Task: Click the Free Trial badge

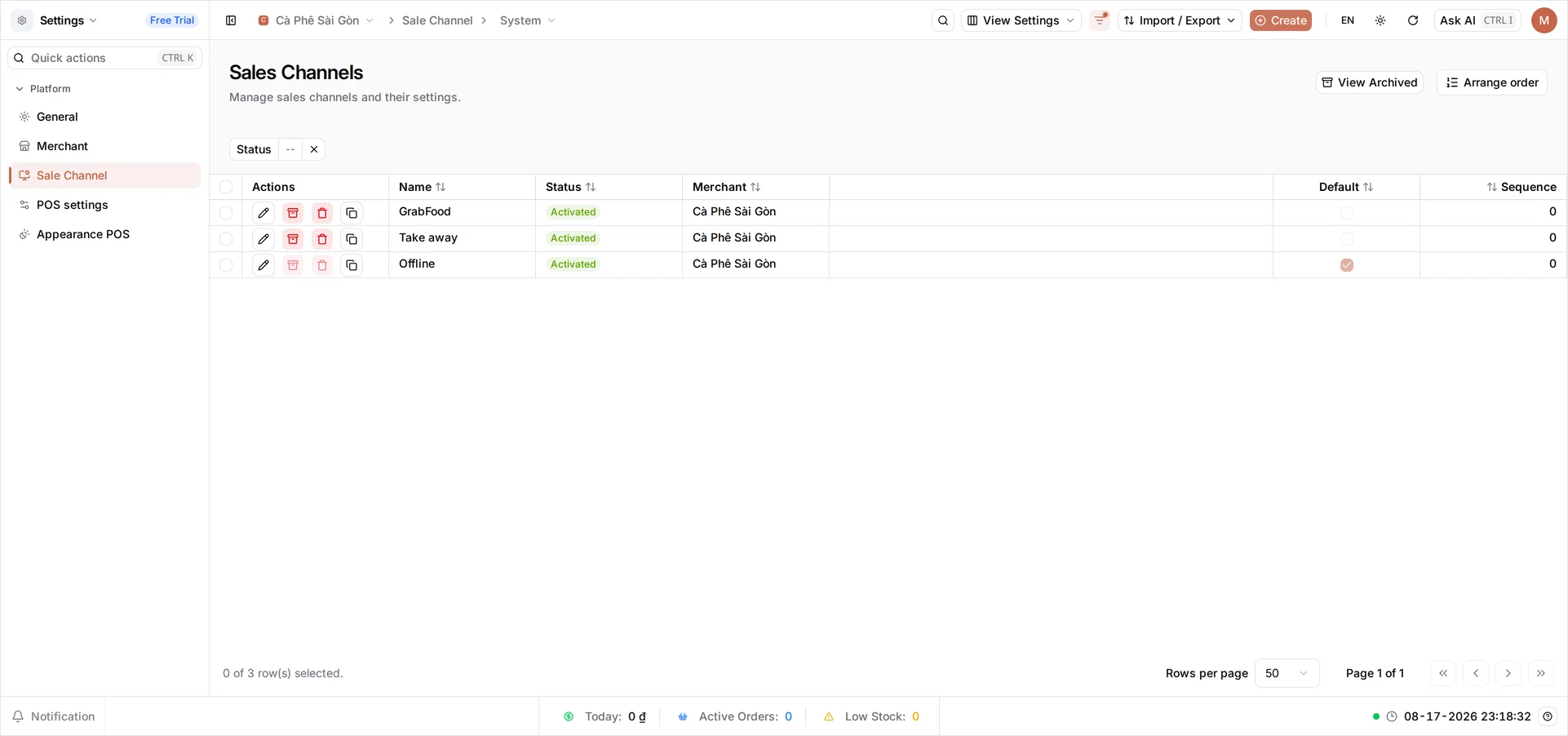Action: (x=172, y=20)
